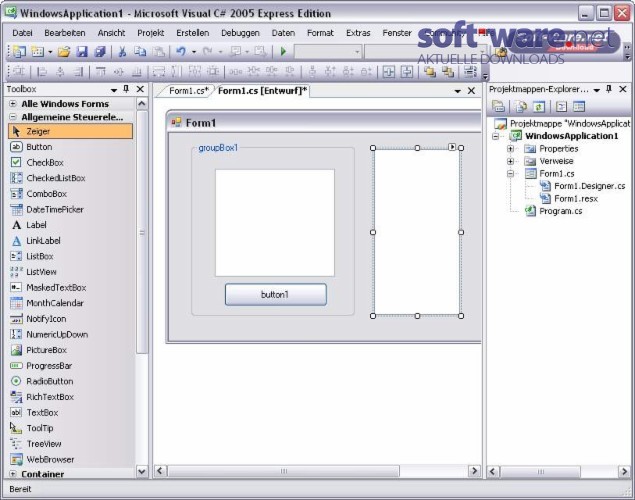The width and height of the screenshot is (635, 500).
Task: Switch to Form1.cs [Entwurf] designer tab
Action: (x=262, y=91)
